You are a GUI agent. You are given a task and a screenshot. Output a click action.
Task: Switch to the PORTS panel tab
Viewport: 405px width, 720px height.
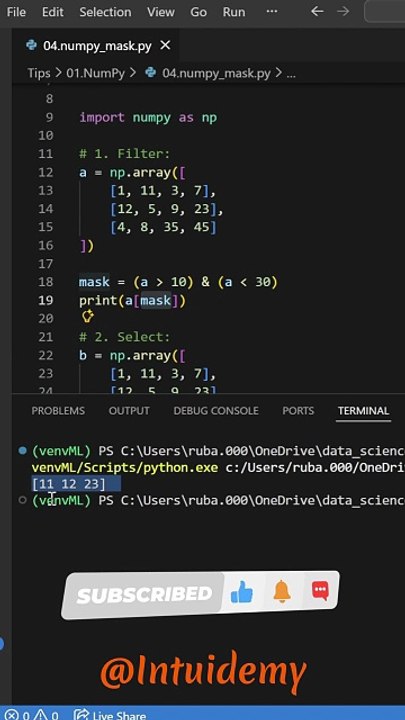point(298,411)
